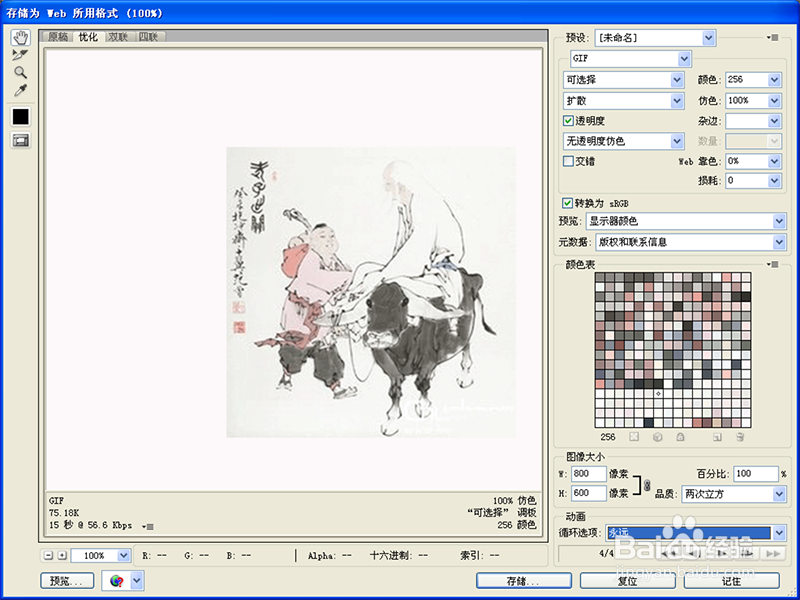The width and height of the screenshot is (800, 600).
Task: Click the painting preview image
Action: click(x=371, y=292)
